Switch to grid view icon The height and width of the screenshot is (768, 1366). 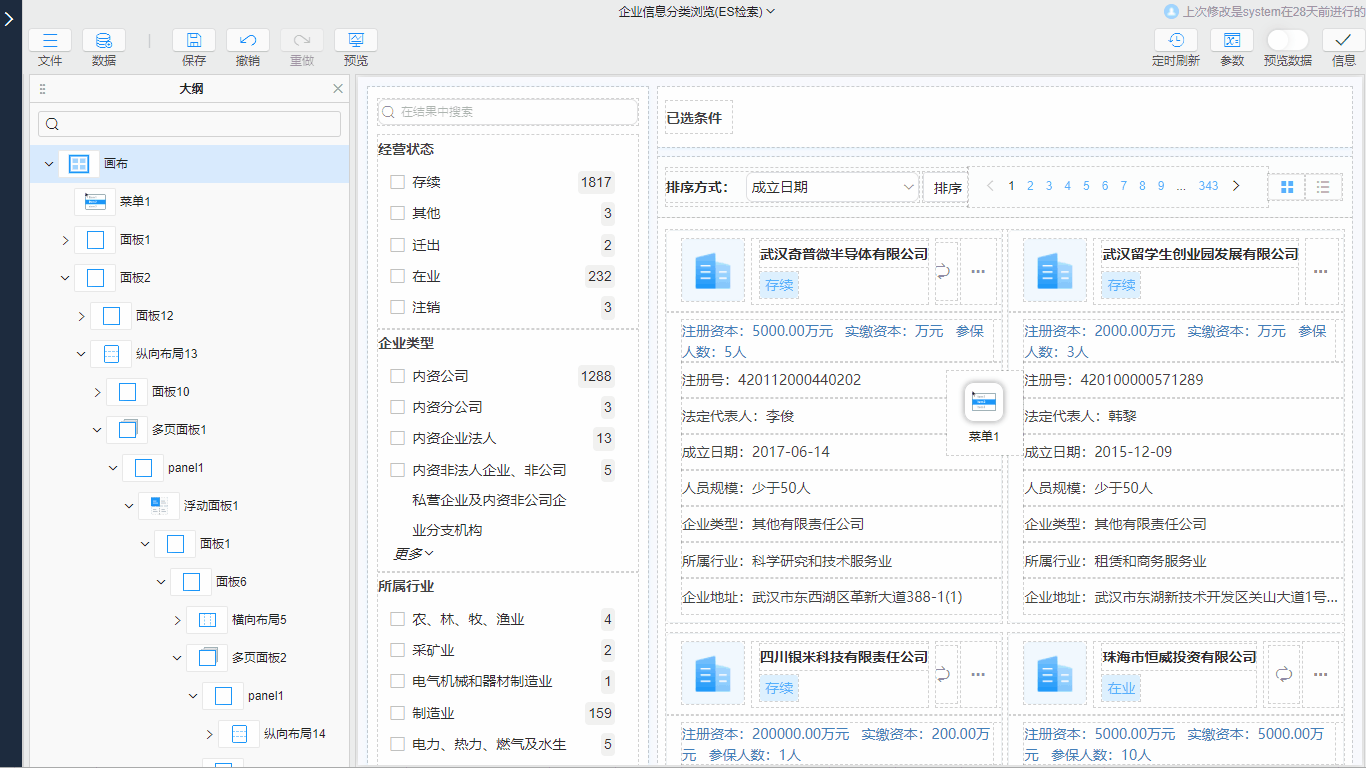click(1287, 187)
